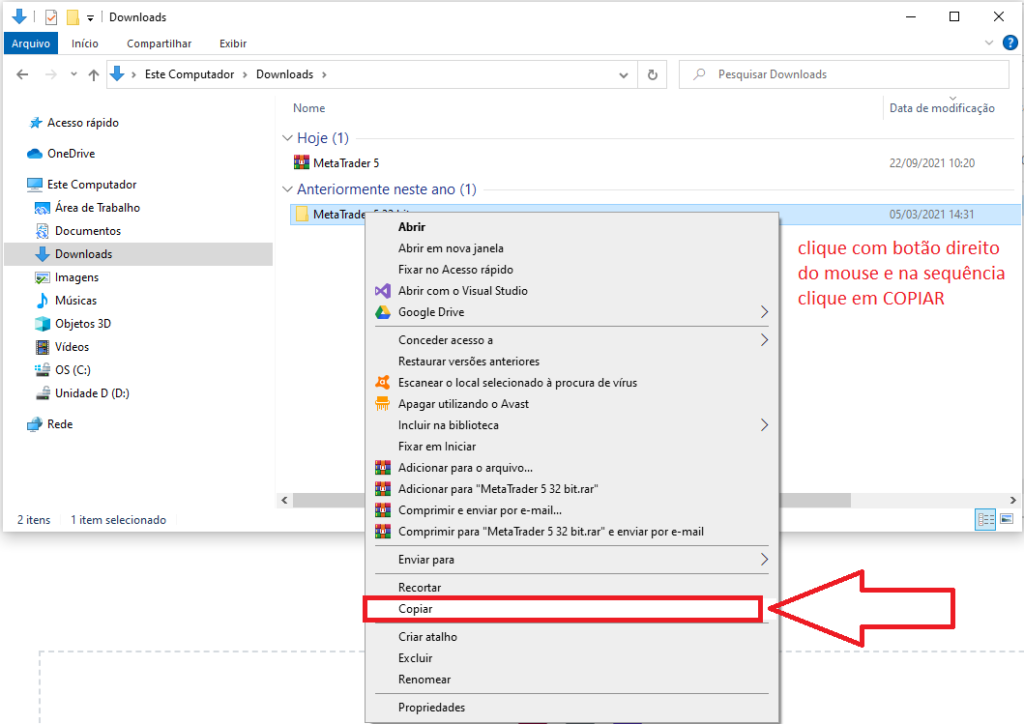Select Propriedades in the context menu
The width and height of the screenshot is (1024, 724).
[x=431, y=707]
